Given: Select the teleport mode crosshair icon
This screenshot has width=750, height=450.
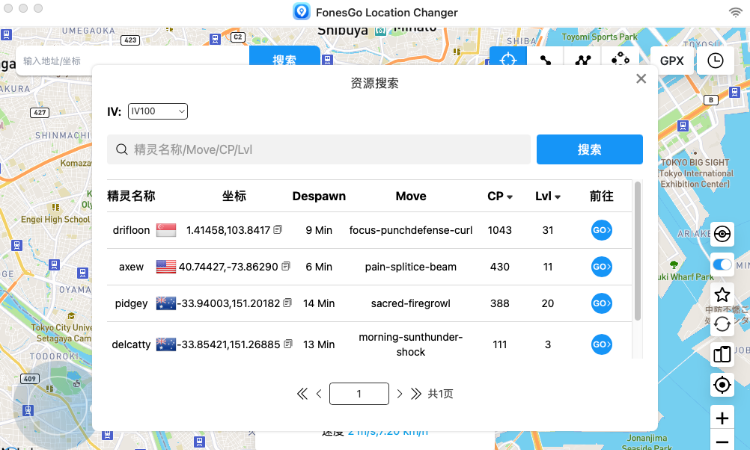Looking at the screenshot, I should point(508,57).
